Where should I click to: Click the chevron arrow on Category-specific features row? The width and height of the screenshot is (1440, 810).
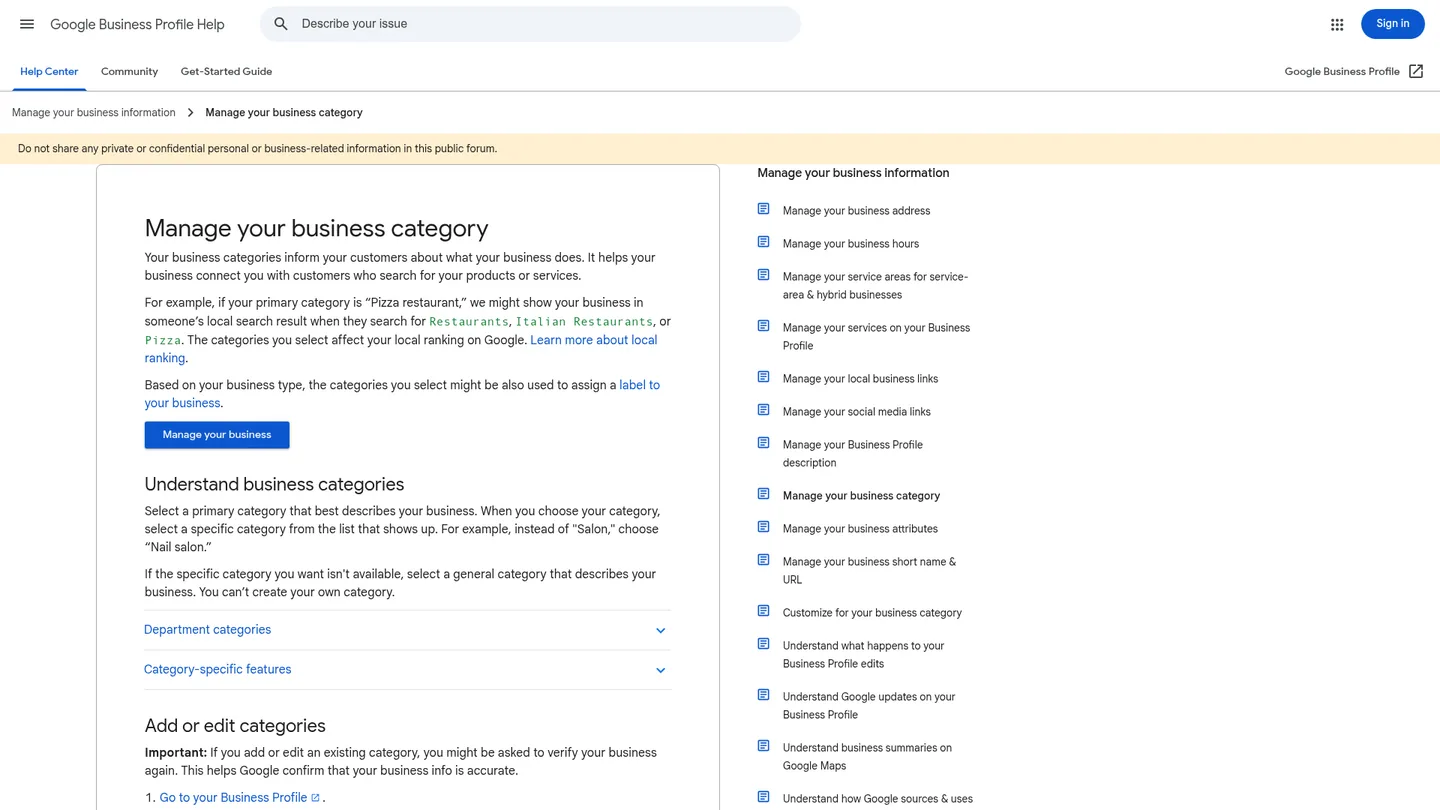(x=660, y=671)
